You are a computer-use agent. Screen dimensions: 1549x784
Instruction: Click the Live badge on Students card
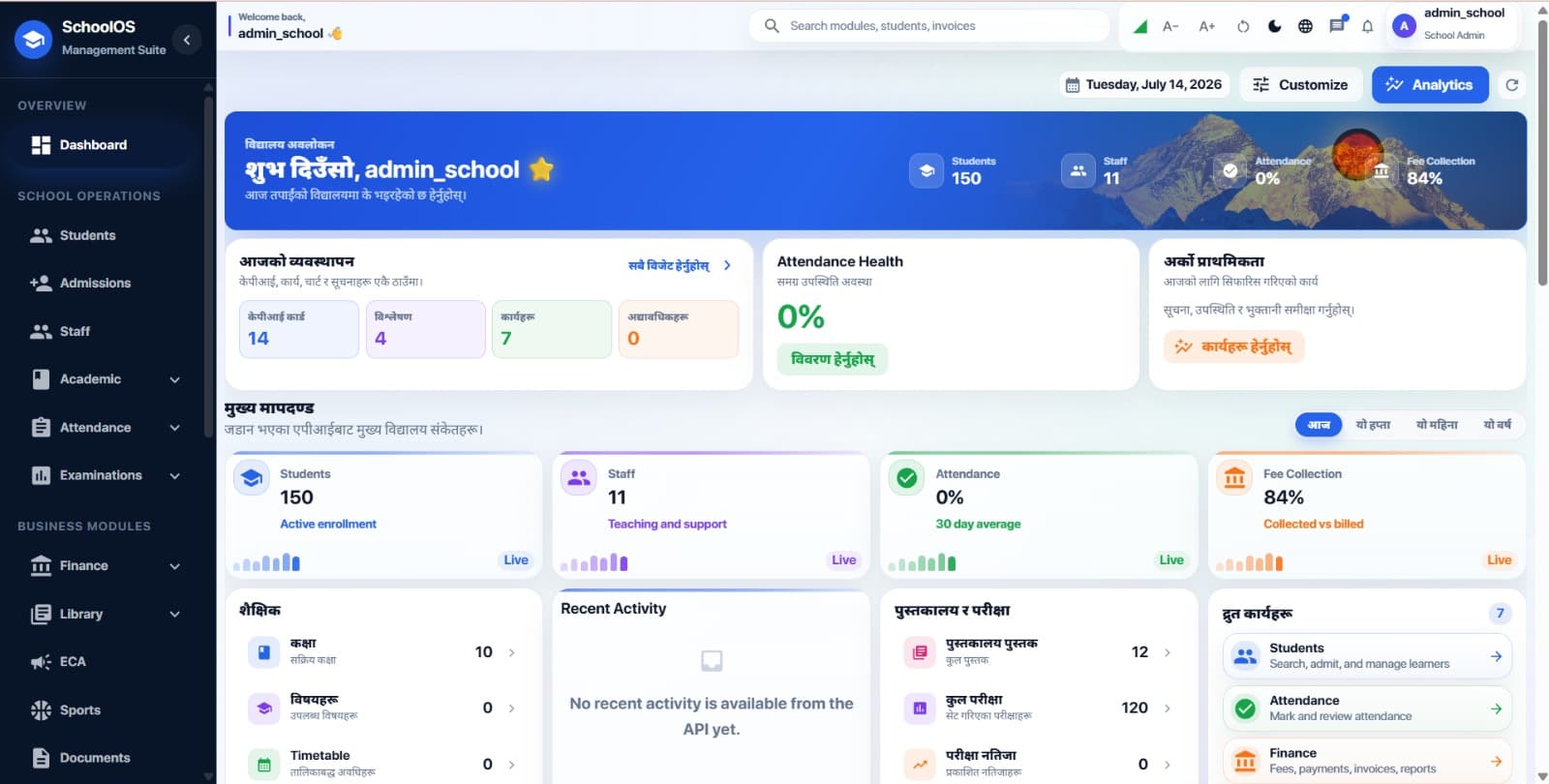click(x=516, y=560)
